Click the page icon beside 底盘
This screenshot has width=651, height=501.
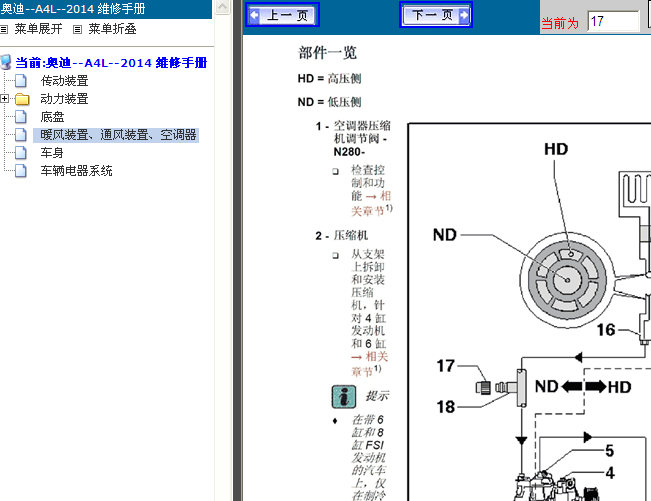click(x=21, y=117)
